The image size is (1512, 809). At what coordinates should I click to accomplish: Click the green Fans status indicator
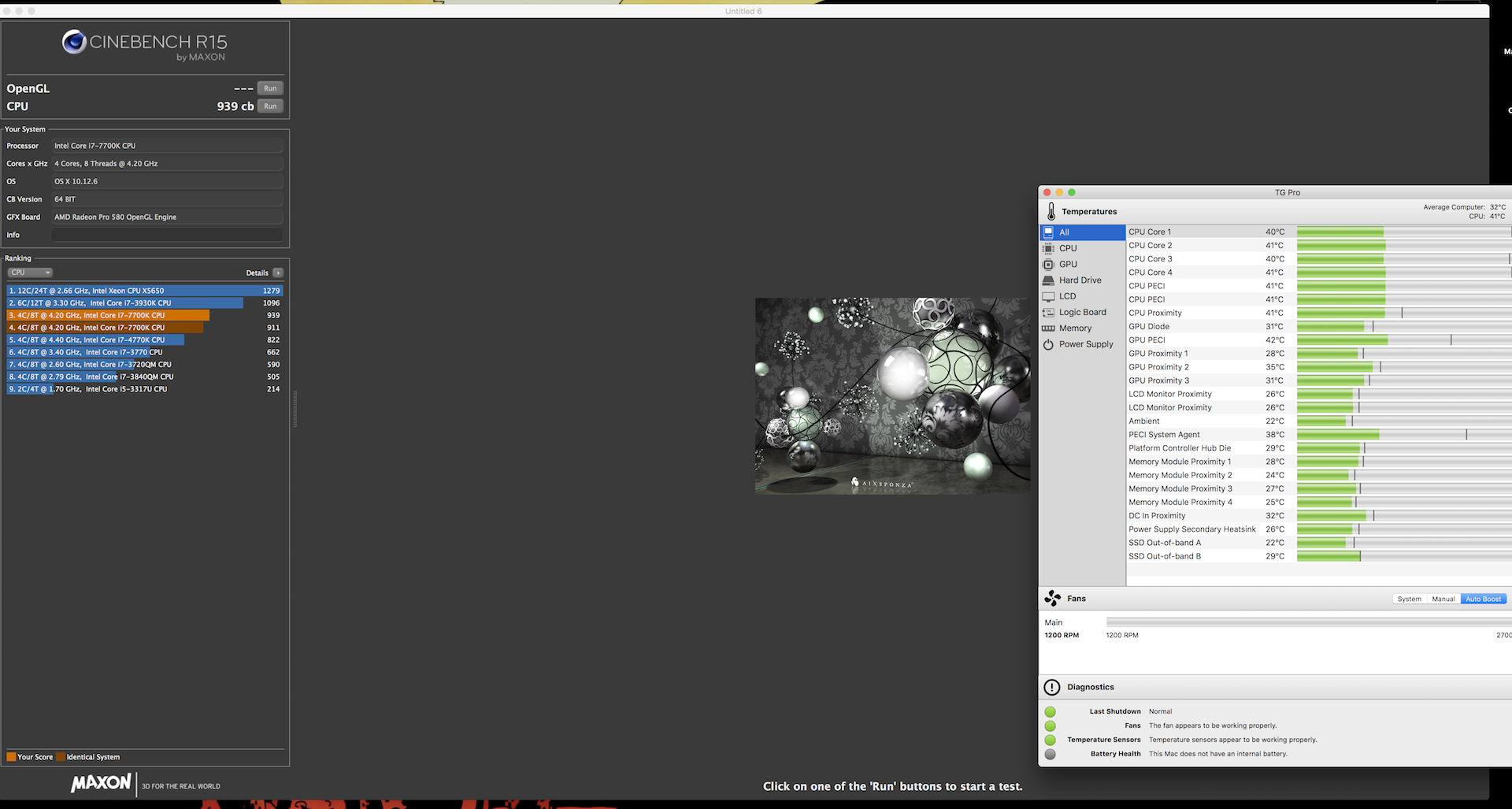(1050, 726)
